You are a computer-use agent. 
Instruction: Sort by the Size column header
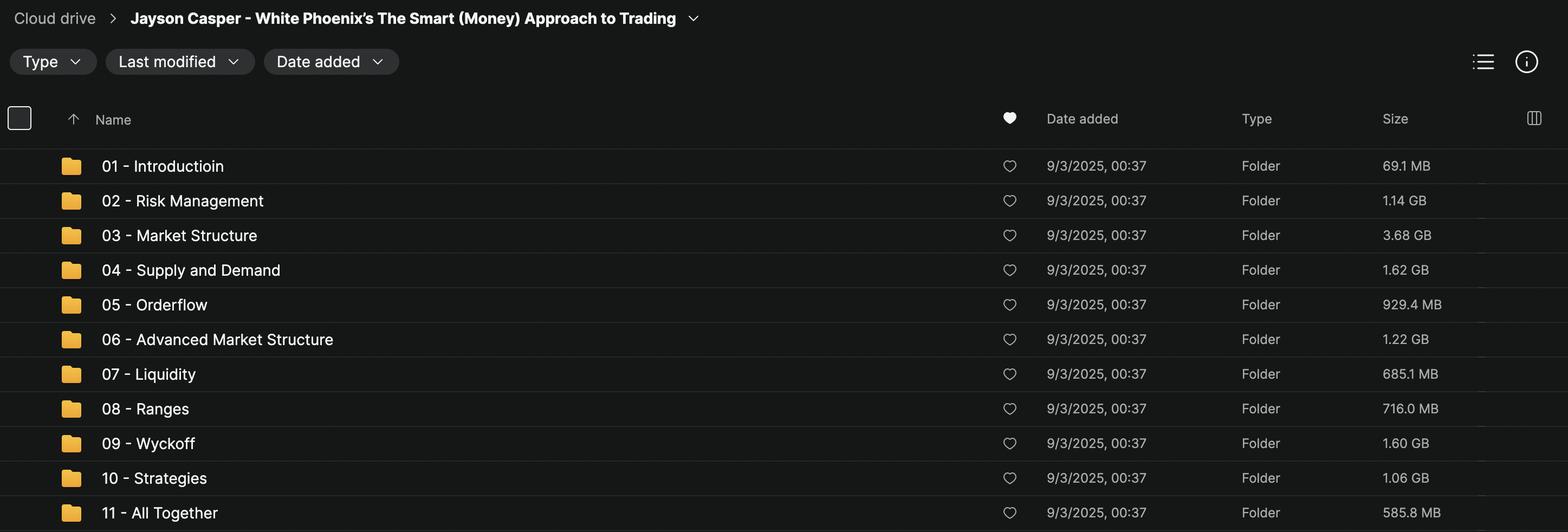1395,119
